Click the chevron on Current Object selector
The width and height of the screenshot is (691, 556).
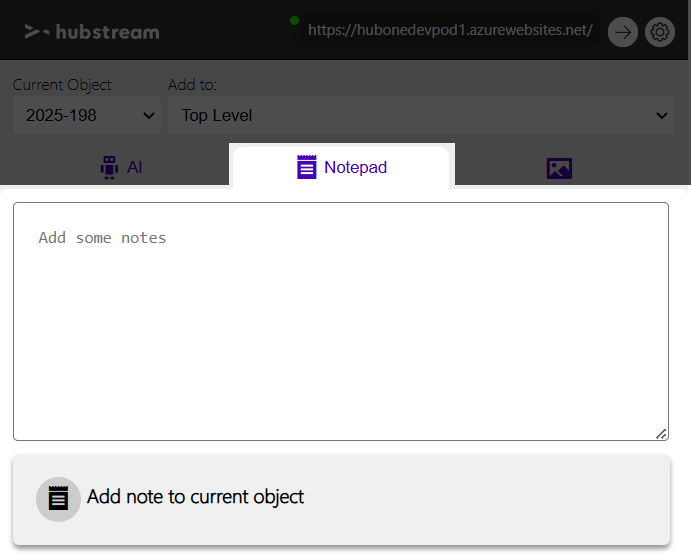pyautogui.click(x=149, y=116)
